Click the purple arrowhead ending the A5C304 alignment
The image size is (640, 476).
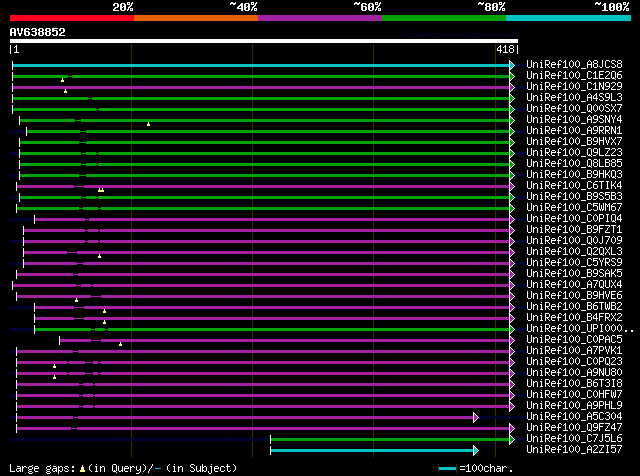pos(476,417)
